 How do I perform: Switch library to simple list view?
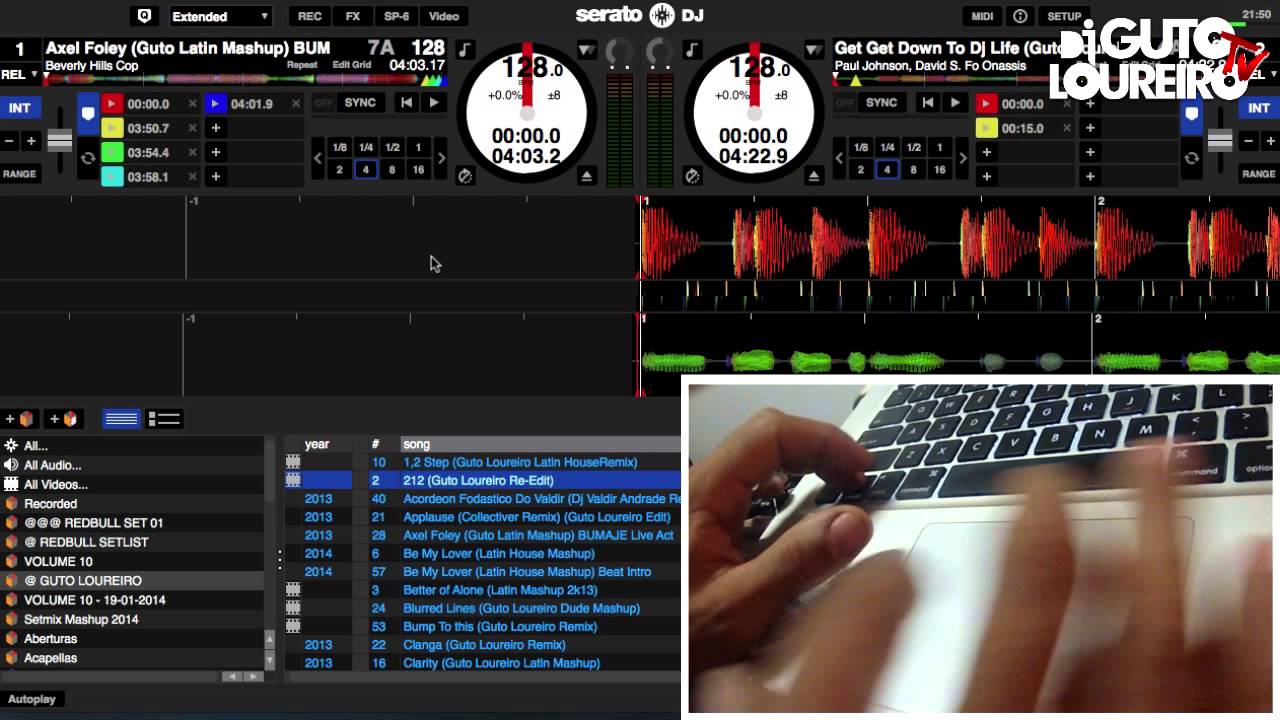point(121,419)
